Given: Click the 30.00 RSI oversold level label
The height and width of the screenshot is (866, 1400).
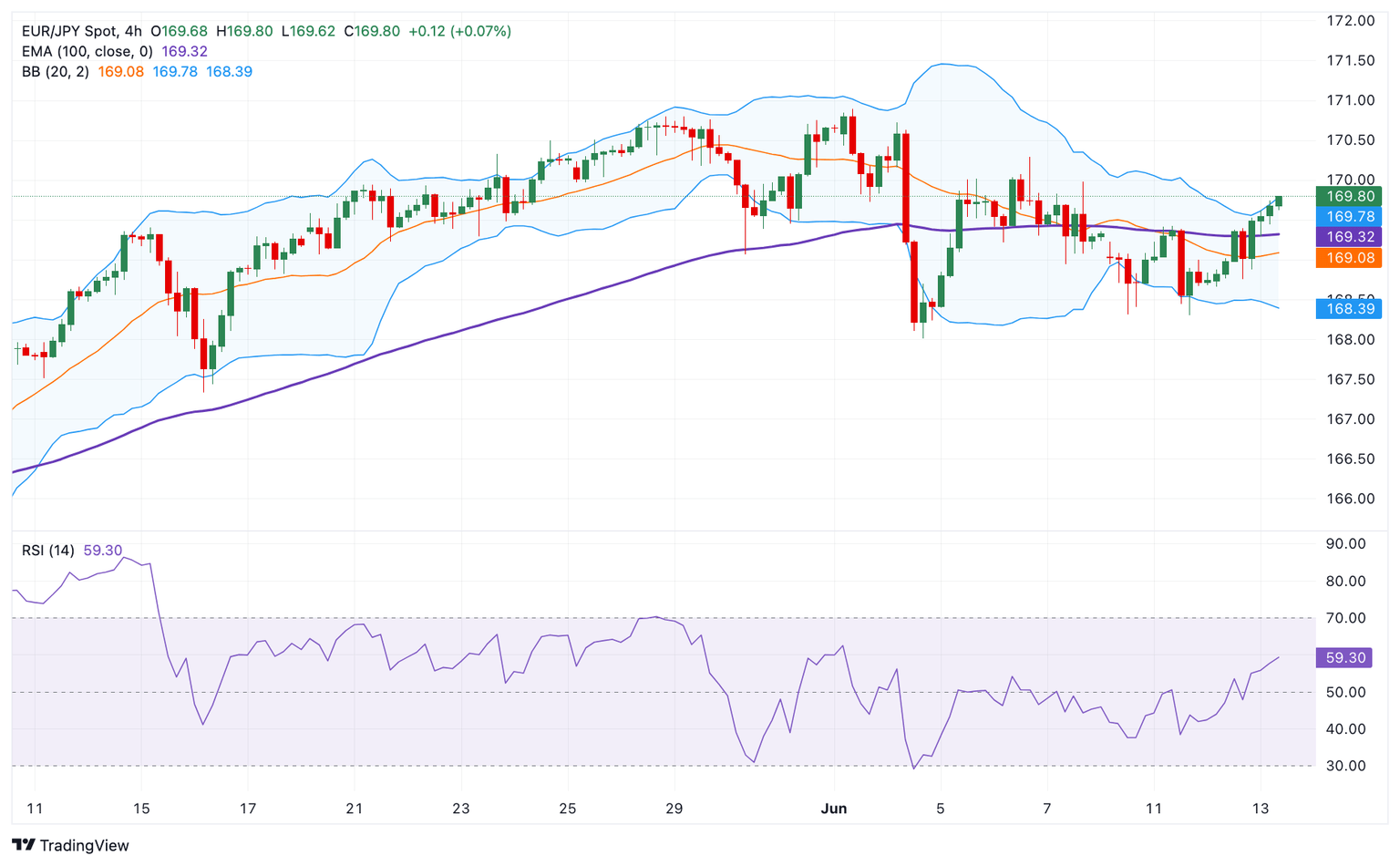Looking at the screenshot, I should pos(1344,766).
